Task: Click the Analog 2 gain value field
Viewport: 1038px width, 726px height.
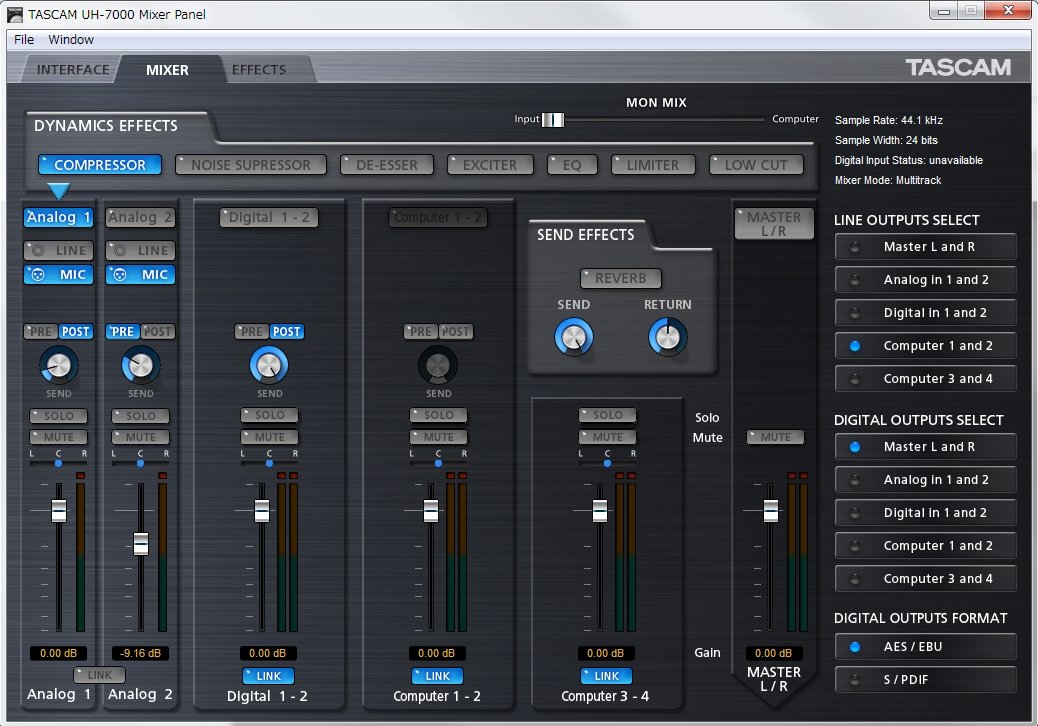Action: [x=140, y=653]
